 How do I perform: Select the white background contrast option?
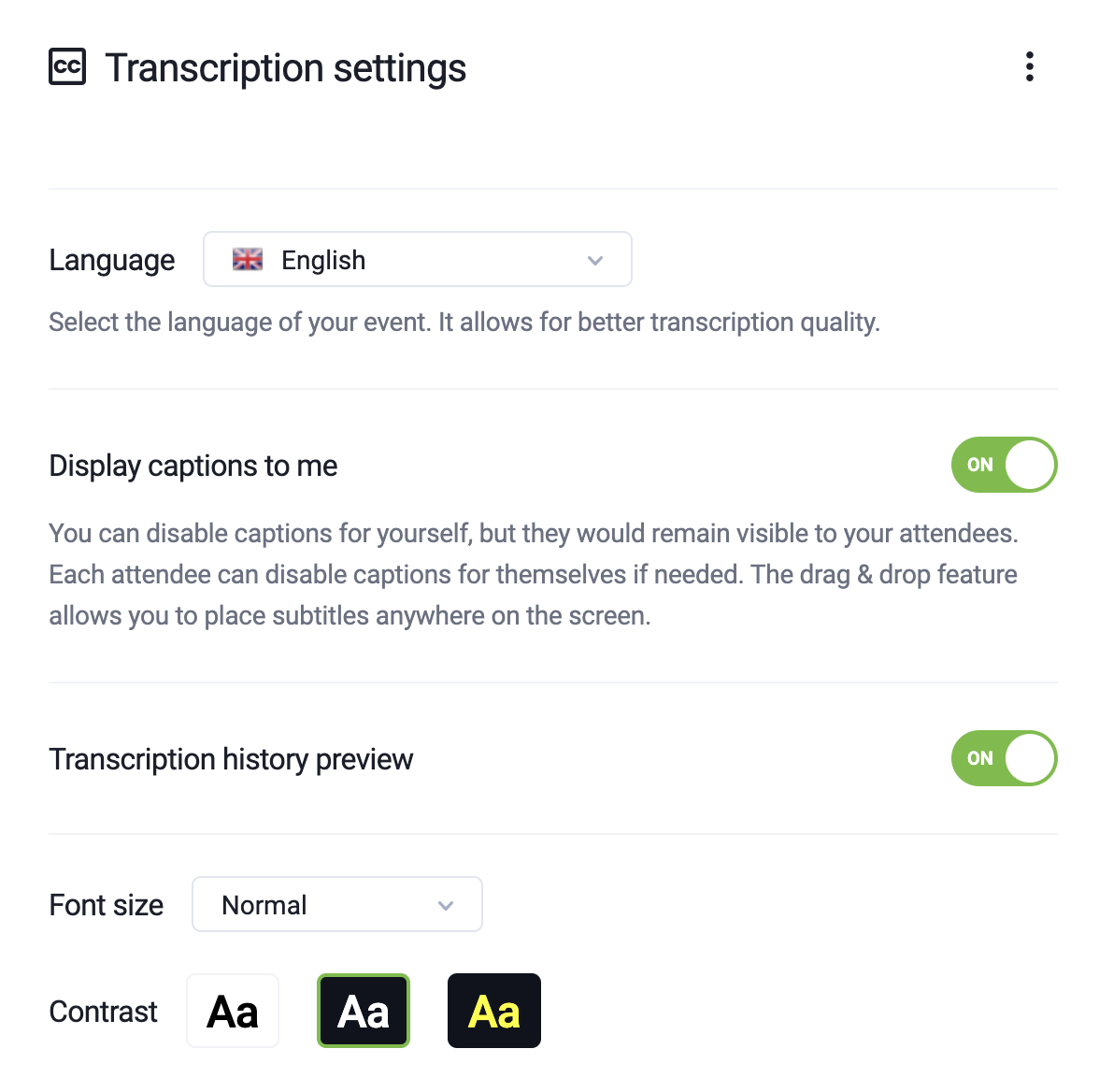pos(232,1011)
